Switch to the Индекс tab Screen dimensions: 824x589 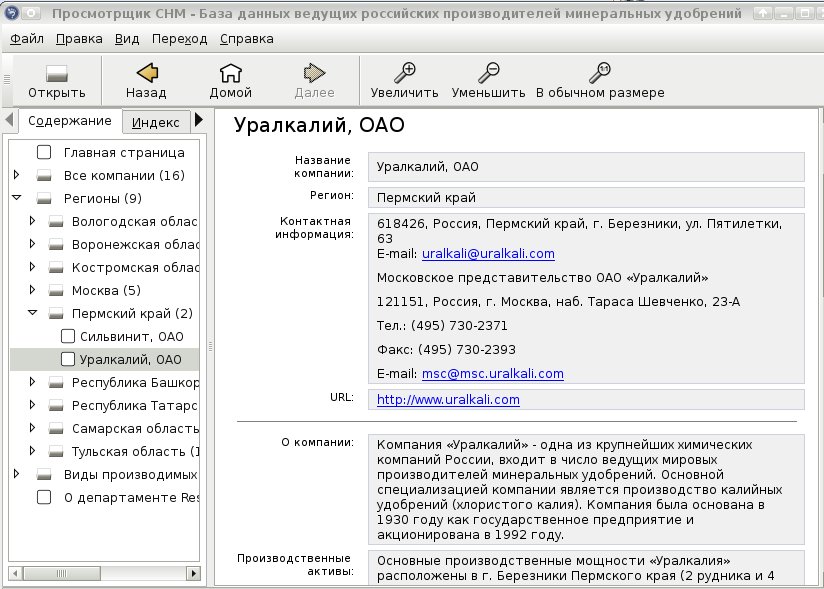pyautogui.click(x=156, y=122)
